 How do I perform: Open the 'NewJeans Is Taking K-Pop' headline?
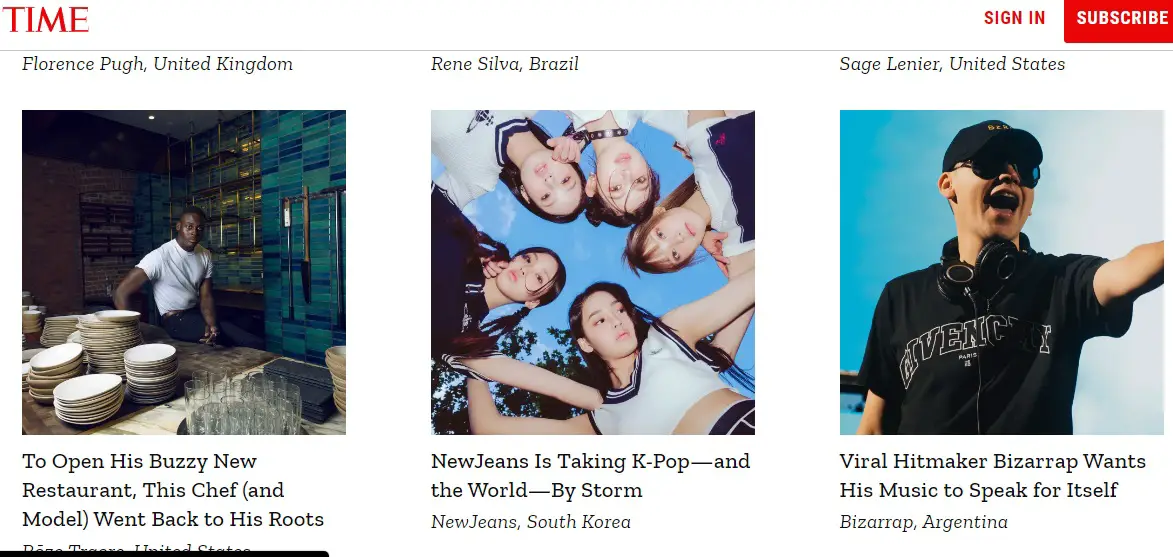click(590, 476)
